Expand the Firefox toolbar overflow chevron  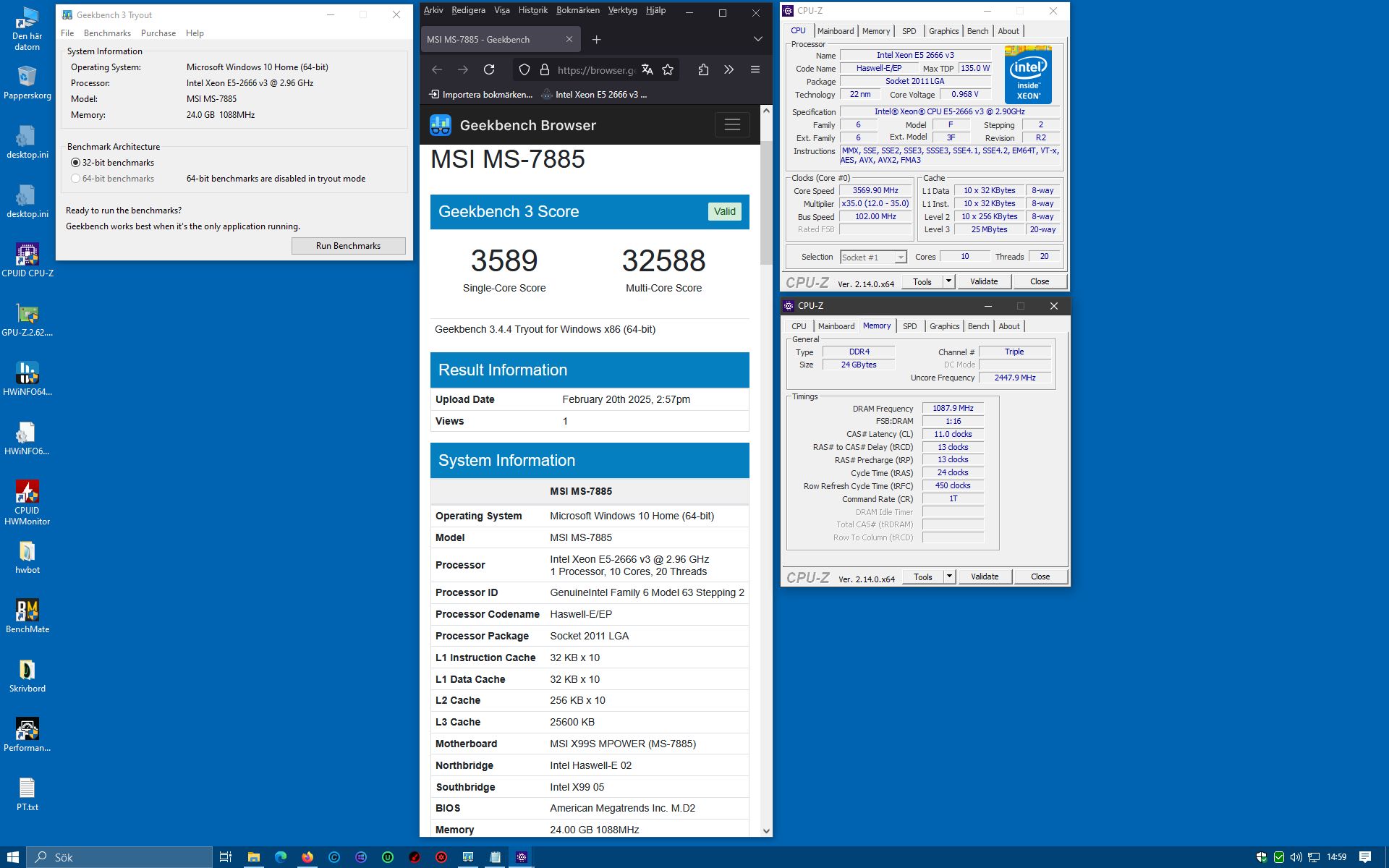(729, 69)
